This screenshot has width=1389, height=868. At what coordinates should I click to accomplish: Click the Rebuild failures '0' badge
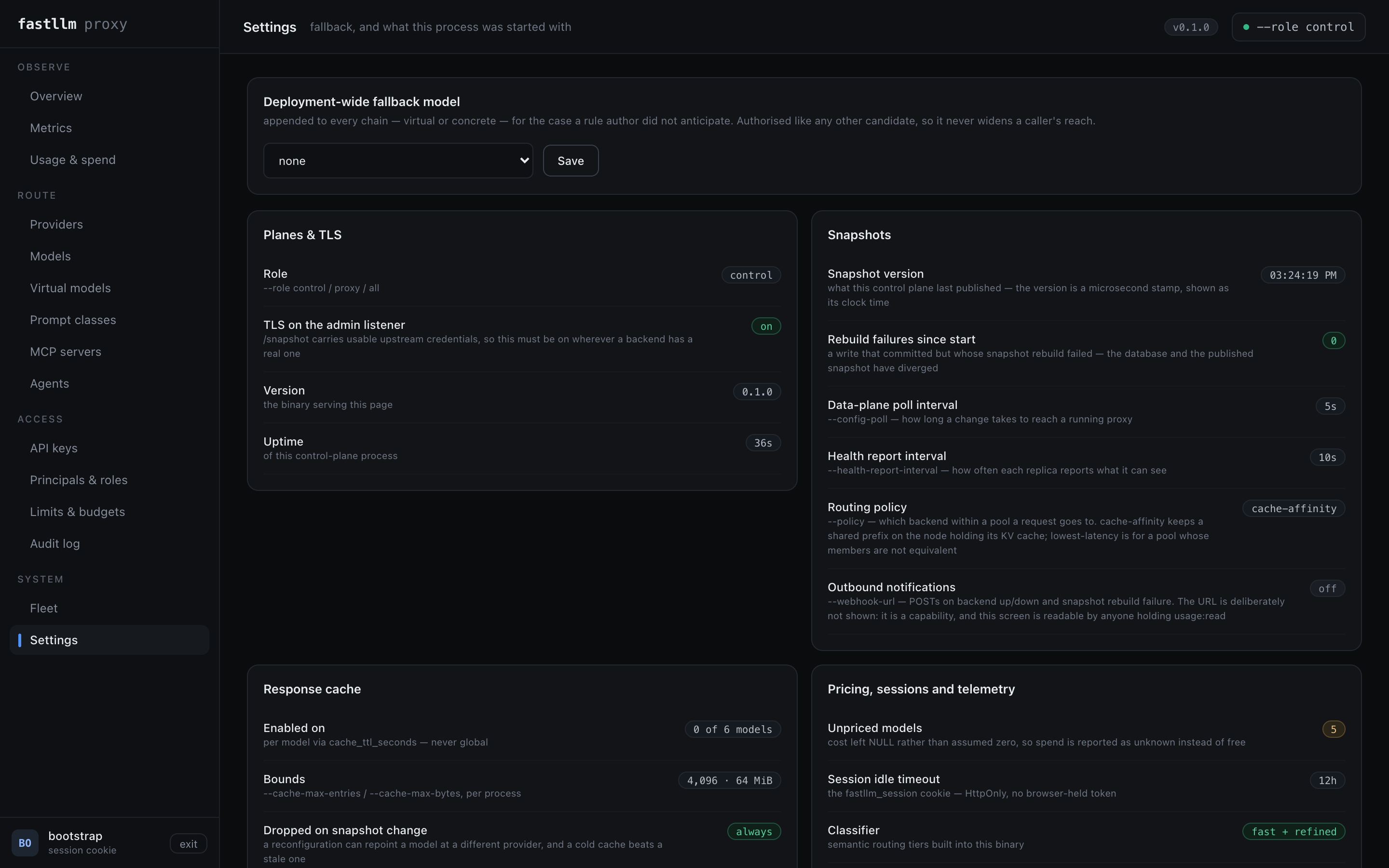coord(1334,340)
